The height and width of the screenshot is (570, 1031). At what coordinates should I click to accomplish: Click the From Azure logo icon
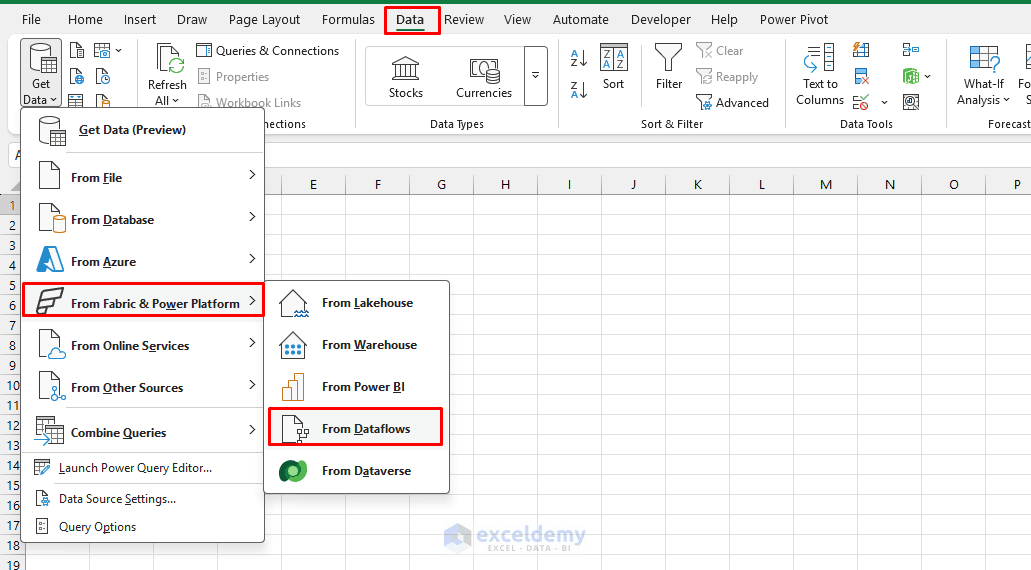50,259
